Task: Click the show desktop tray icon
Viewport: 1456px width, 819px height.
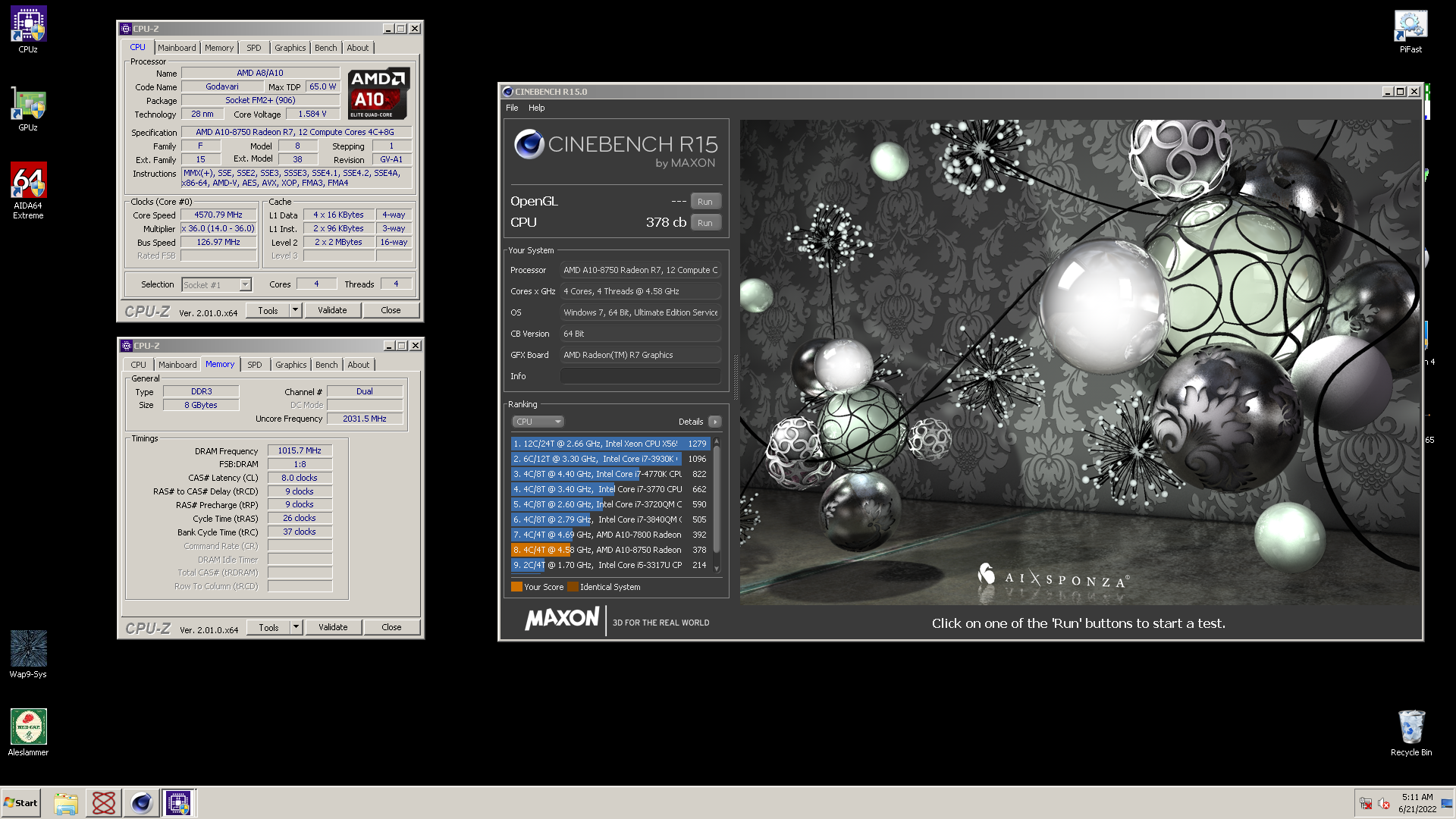Action: (x=1447, y=803)
